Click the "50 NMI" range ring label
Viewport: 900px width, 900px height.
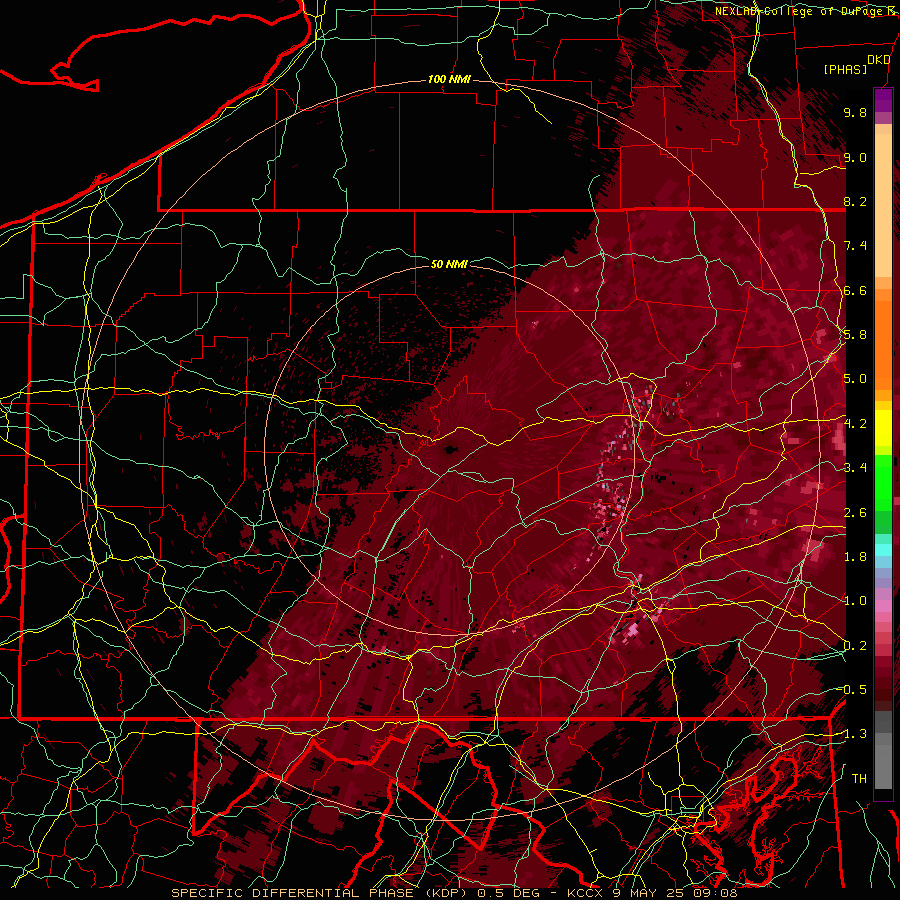449,264
